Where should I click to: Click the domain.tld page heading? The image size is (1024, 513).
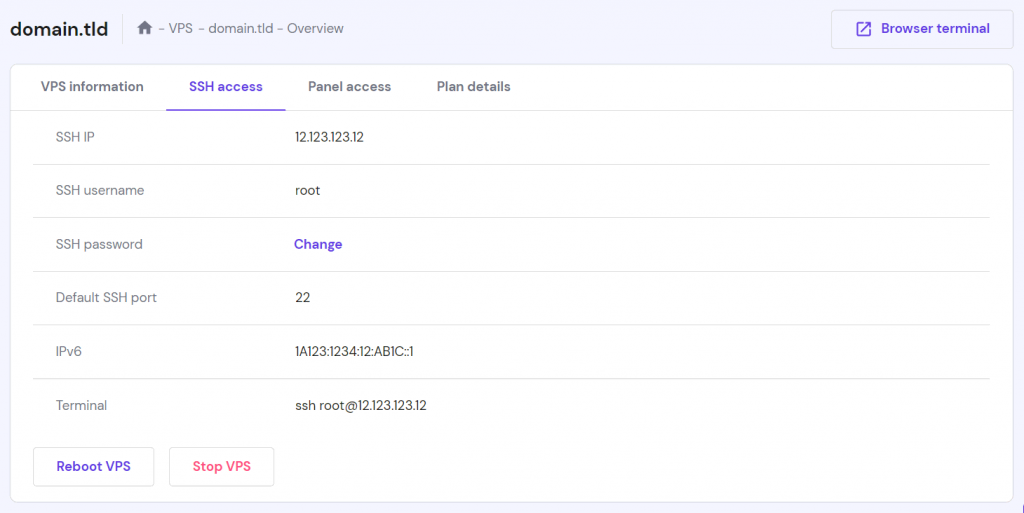pyautogui.click(x=59, y=29)
